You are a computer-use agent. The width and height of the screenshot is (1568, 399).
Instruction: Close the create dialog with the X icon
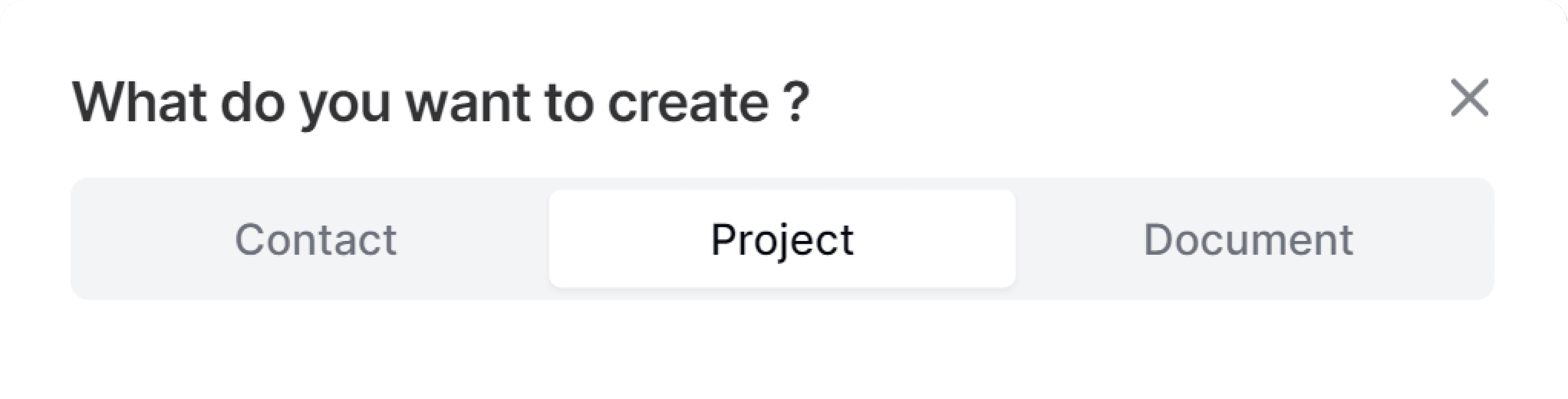[x=1470, y=98]
